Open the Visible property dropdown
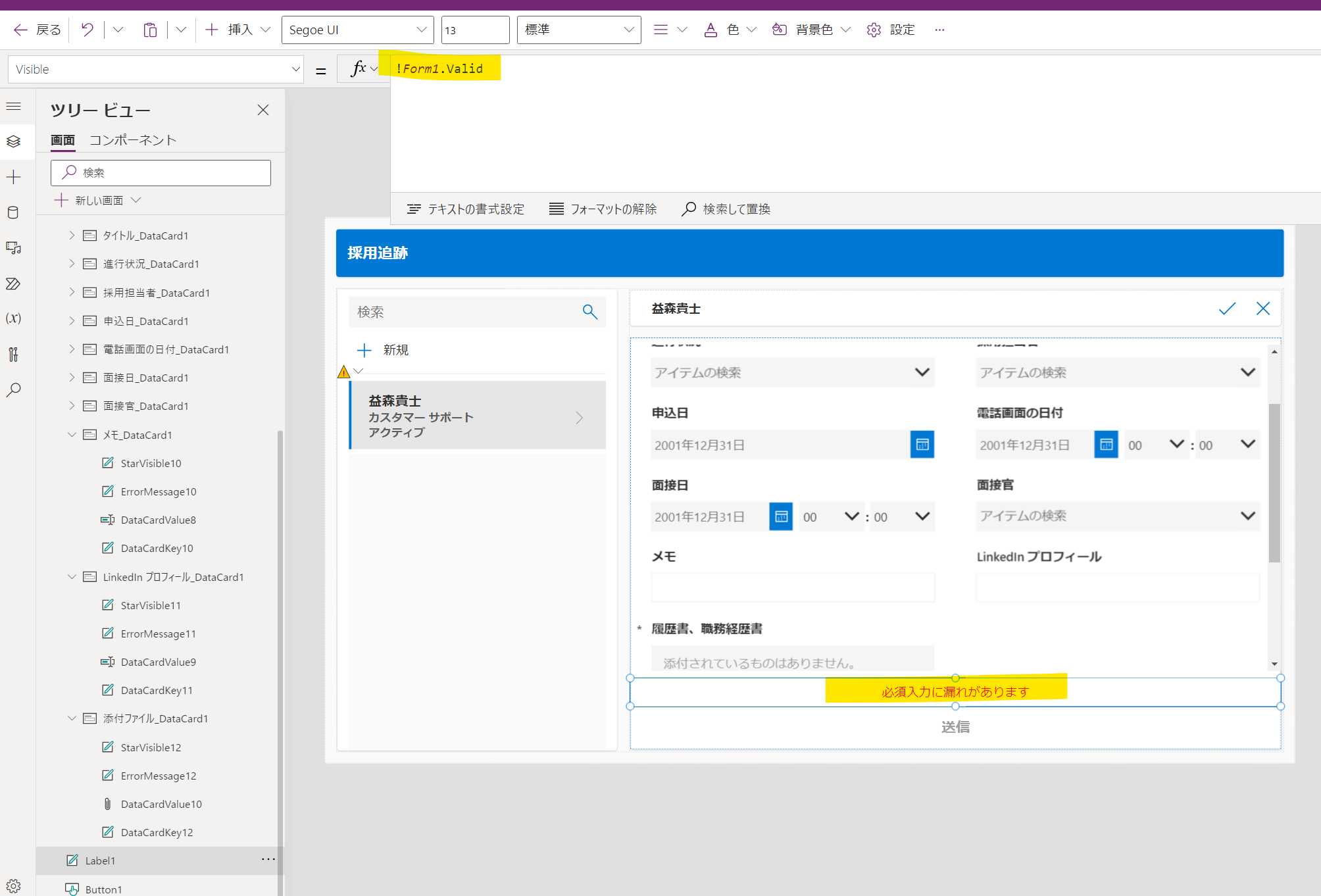 click(295, 69)
